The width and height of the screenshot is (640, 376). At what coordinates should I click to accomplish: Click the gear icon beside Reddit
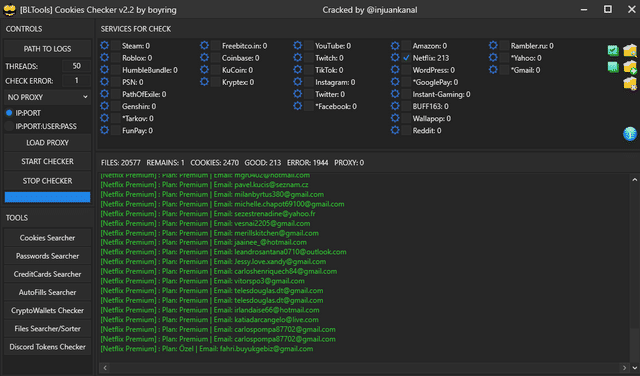pos(395,131)
